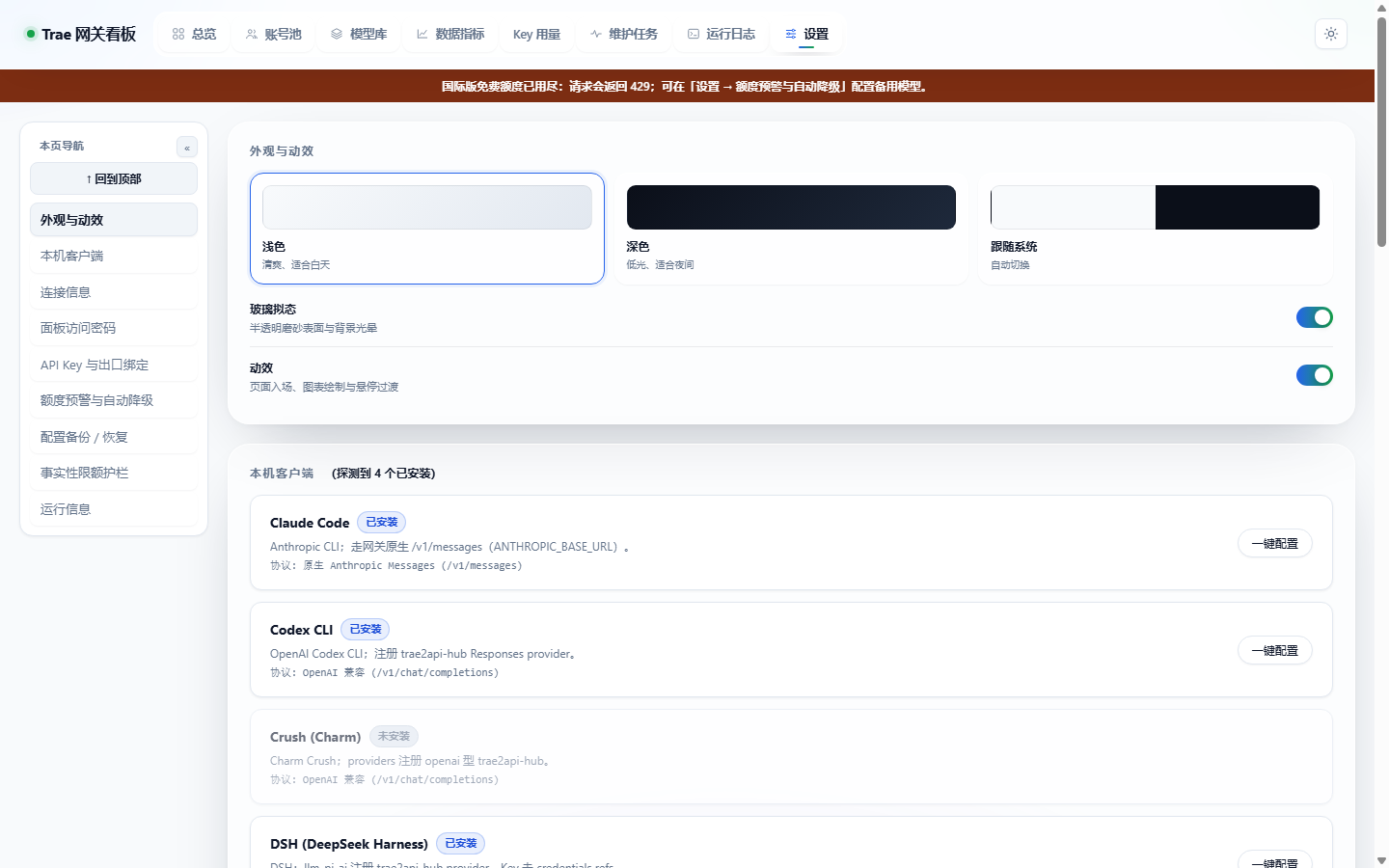Open the 总览 overview tab
Viewport: 1389px width, 868px height.
[194, 34]
